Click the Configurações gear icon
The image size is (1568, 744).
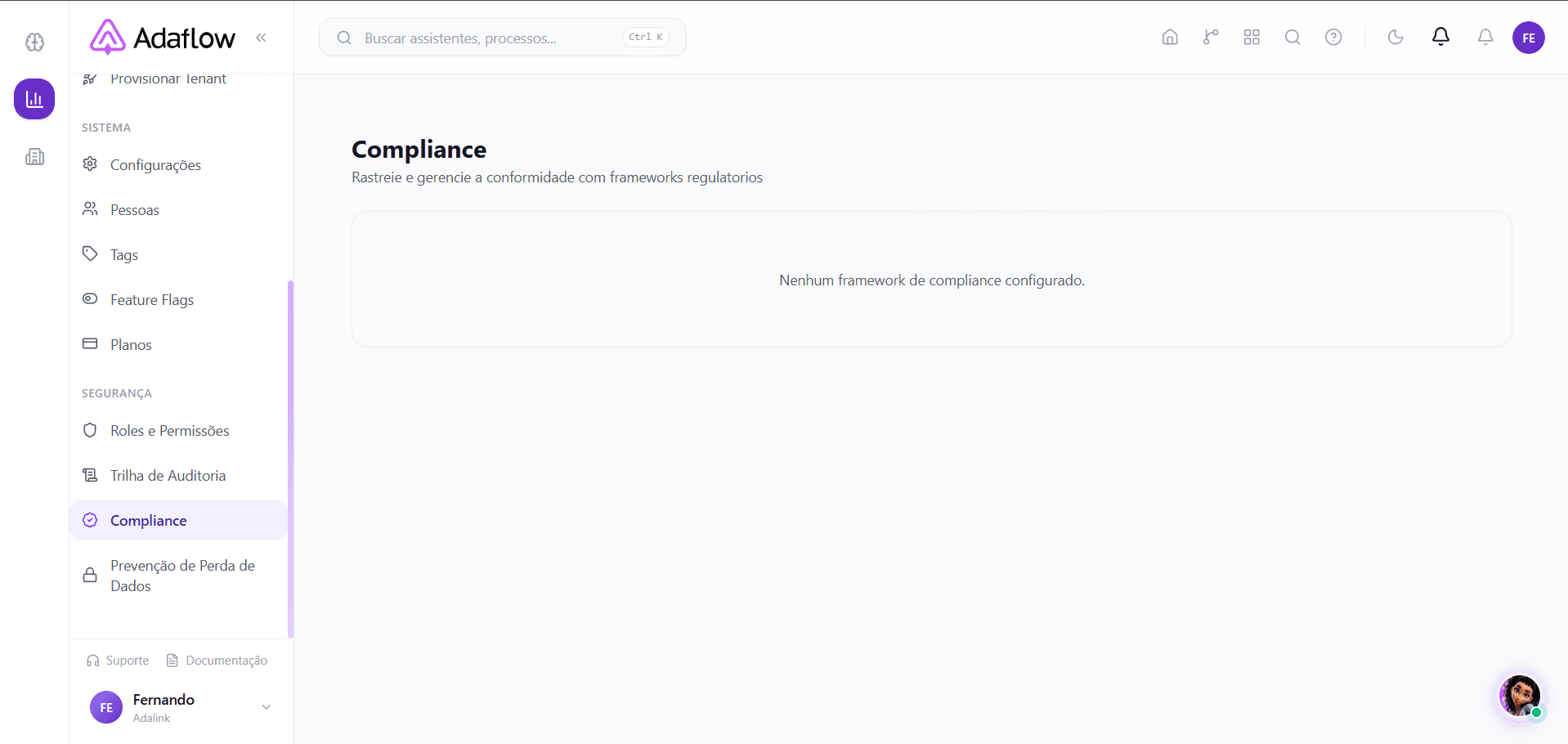pyautogui.click(x=90, y=164)
